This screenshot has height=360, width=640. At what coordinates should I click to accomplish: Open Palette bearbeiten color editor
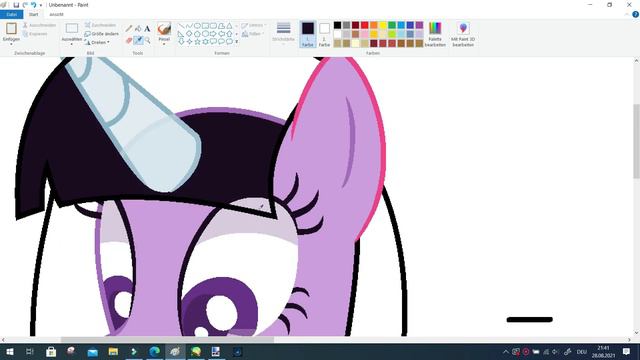(435, 34)
